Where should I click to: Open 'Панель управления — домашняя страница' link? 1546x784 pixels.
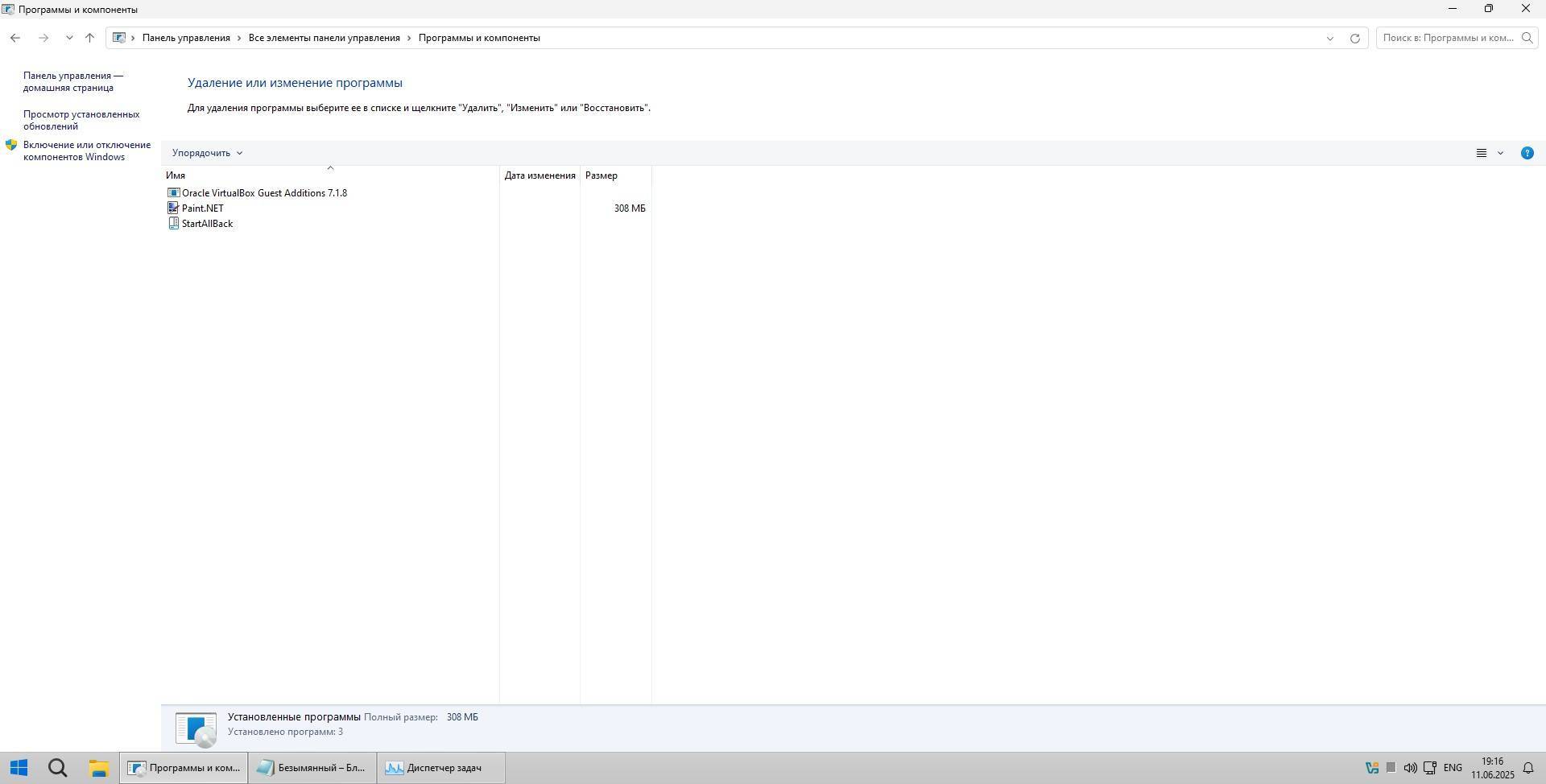[73, 81]
